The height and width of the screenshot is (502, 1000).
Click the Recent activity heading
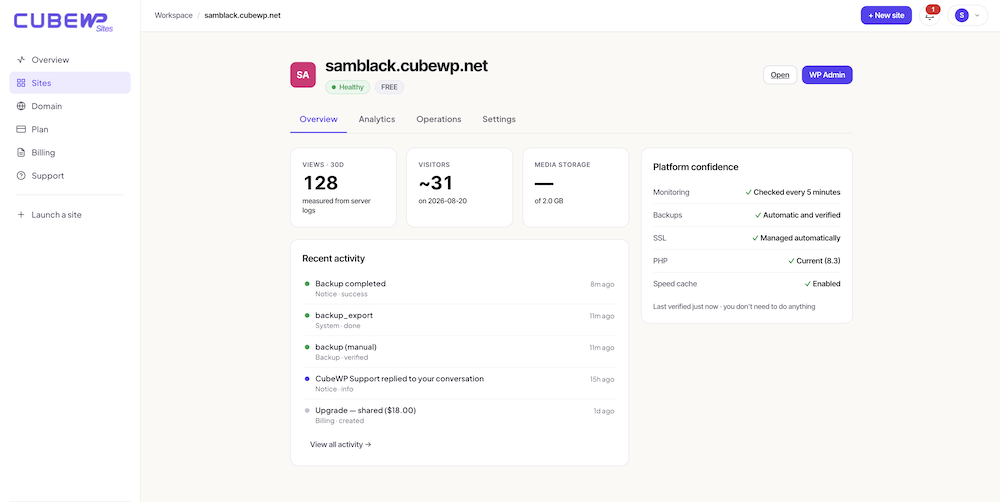coord(334,258)
